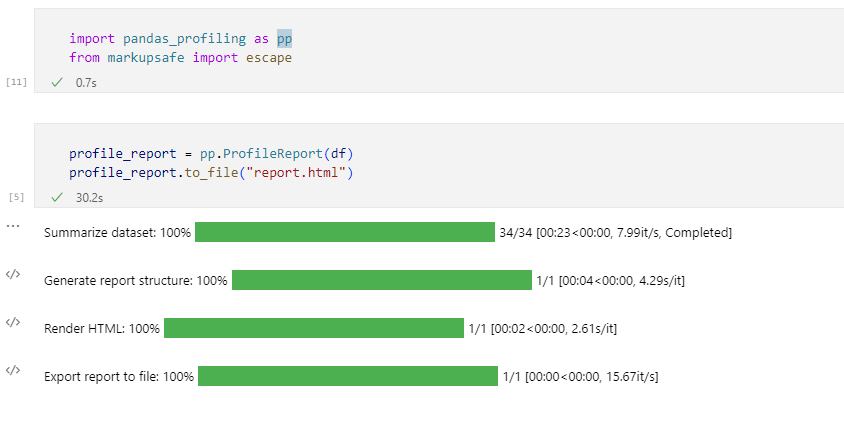Screen dimensions: 844x421
Task: Click the Summarize dataset progress bar
Action: coord(345,232)
